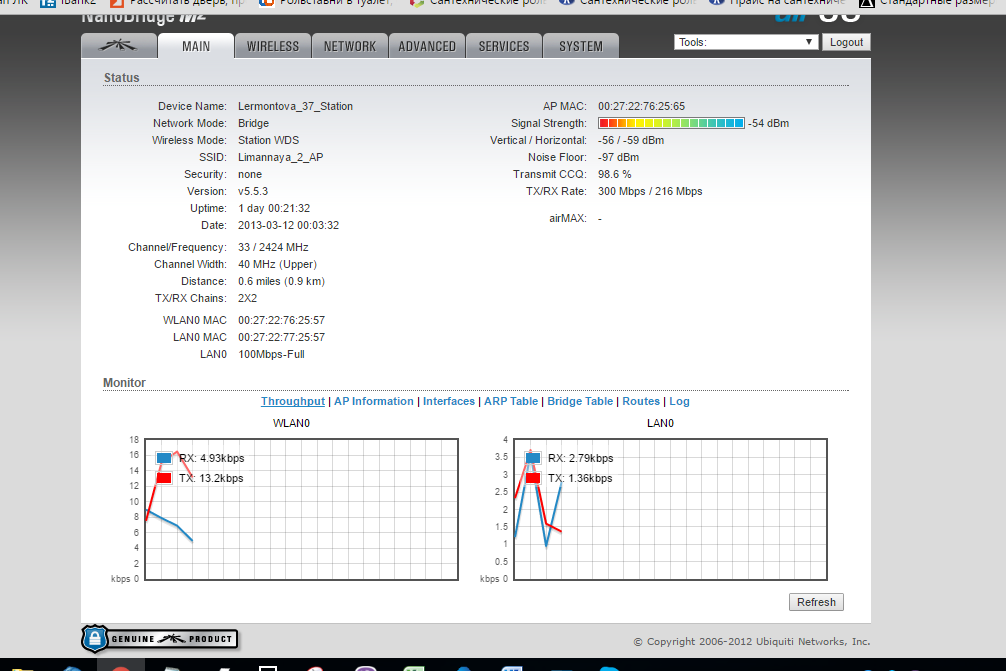Expand the Tools dropdown

[x=746, y=43]
